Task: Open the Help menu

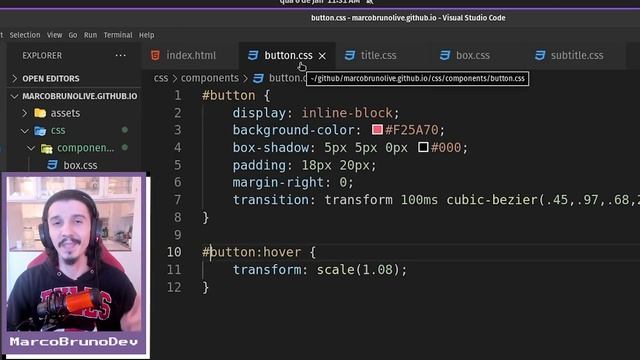Action: pos(147,35)
